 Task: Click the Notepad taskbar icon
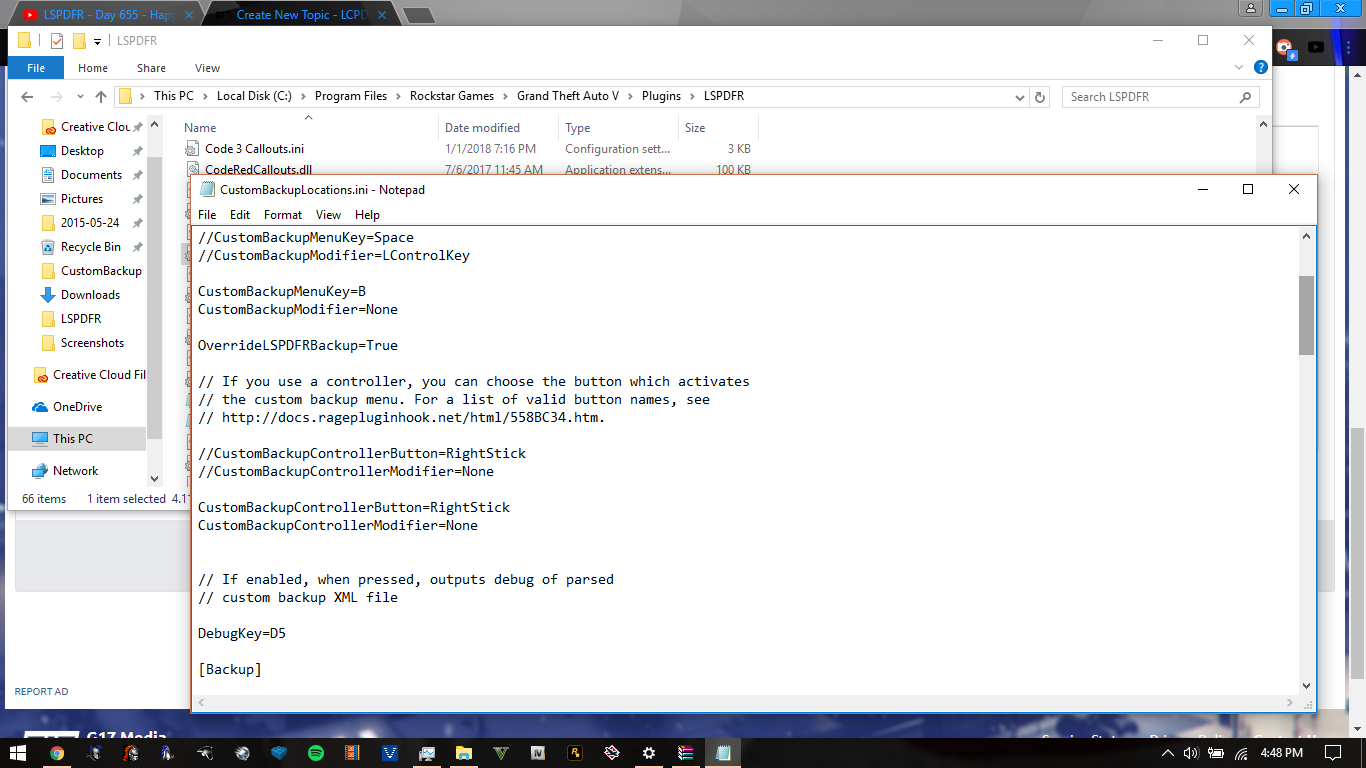tap(723, 753)
